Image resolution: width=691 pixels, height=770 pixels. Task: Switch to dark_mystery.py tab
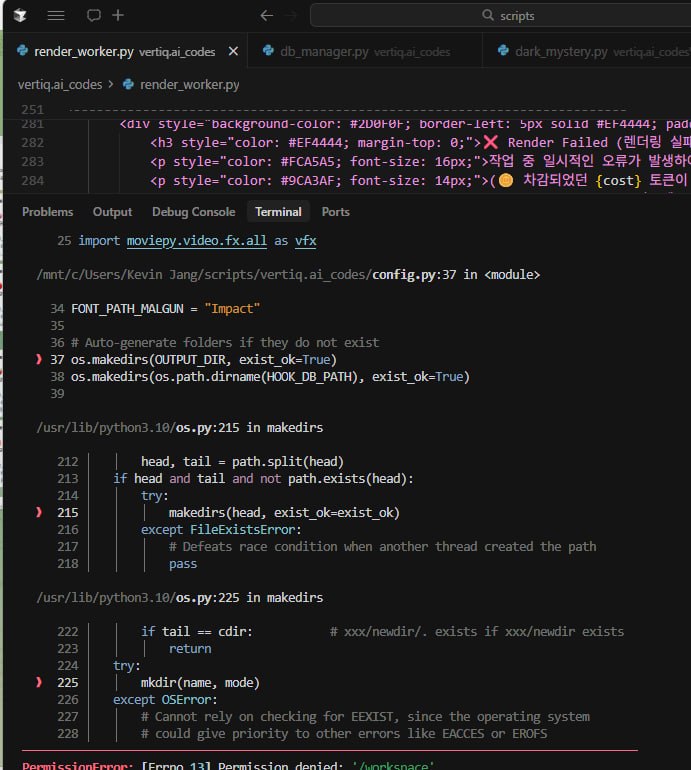click(x=587, y=51)
